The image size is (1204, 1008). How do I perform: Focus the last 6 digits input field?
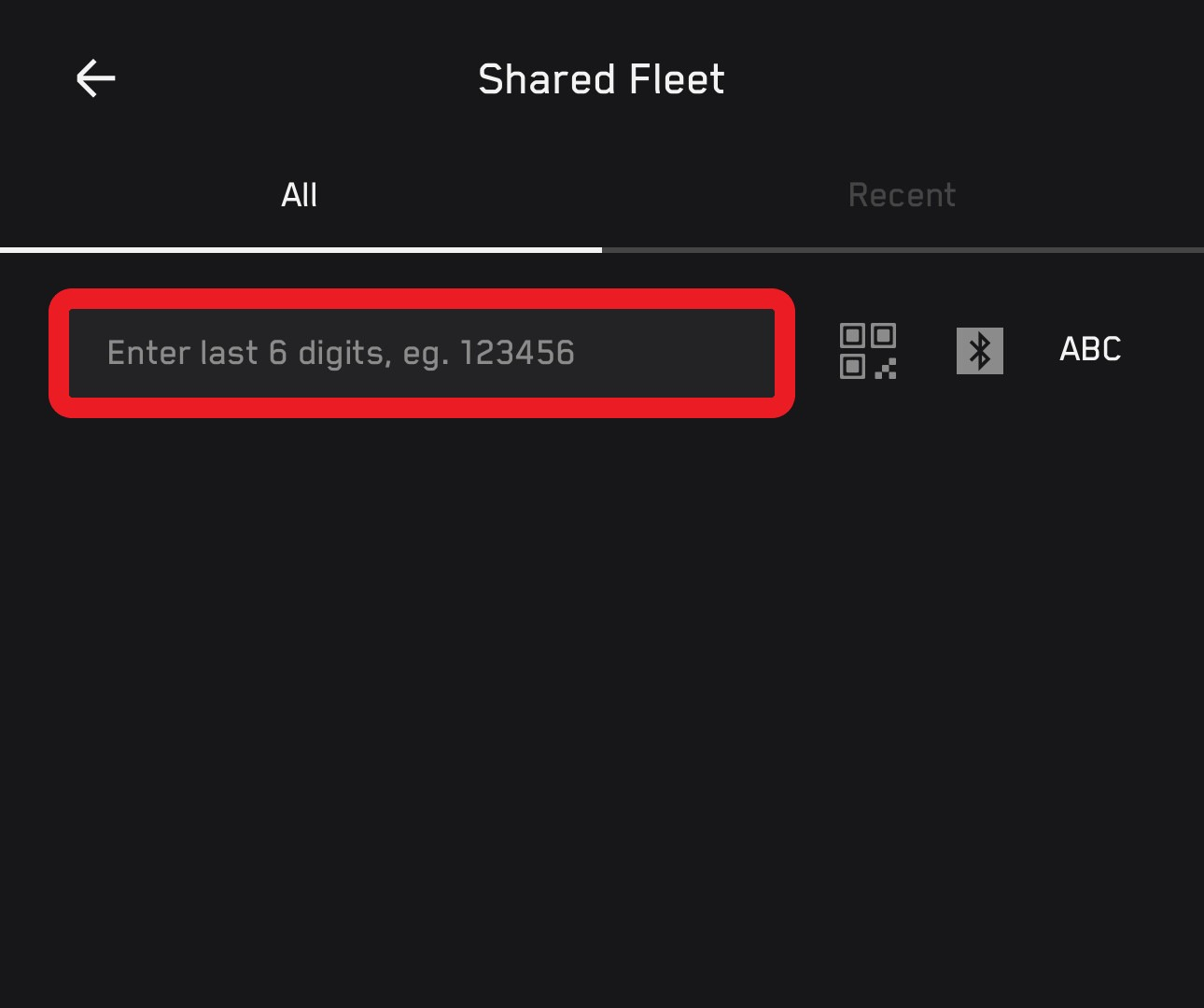[421, 353]
